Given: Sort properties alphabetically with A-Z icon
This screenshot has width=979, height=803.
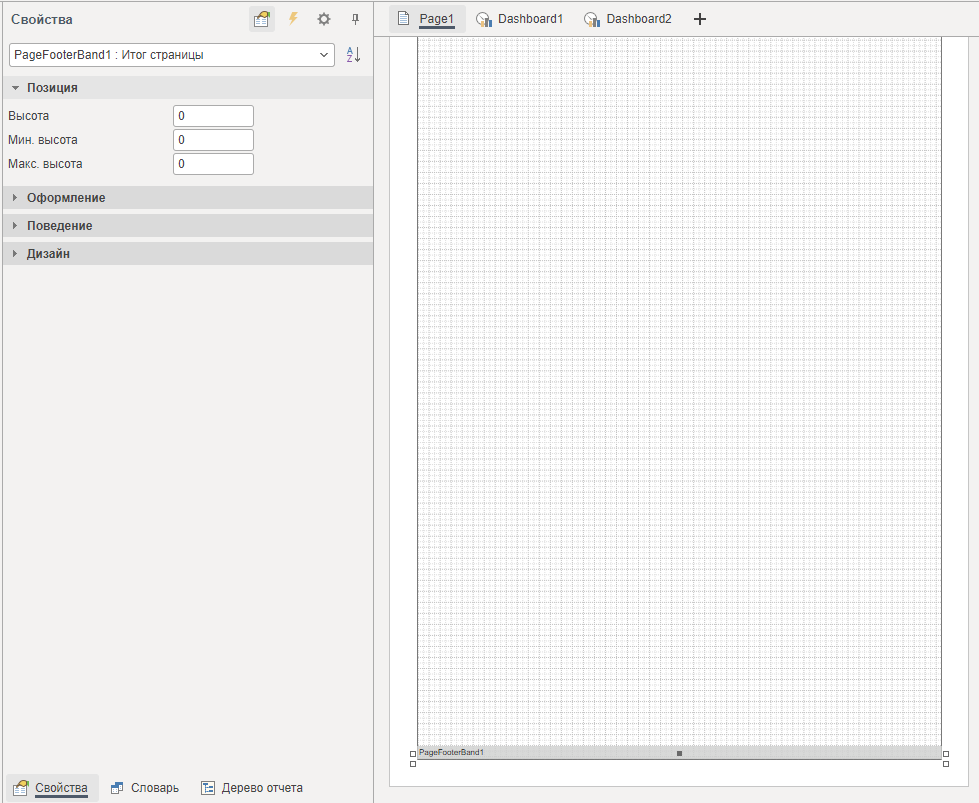Looking at the screenshot, I should click(353, 55).
